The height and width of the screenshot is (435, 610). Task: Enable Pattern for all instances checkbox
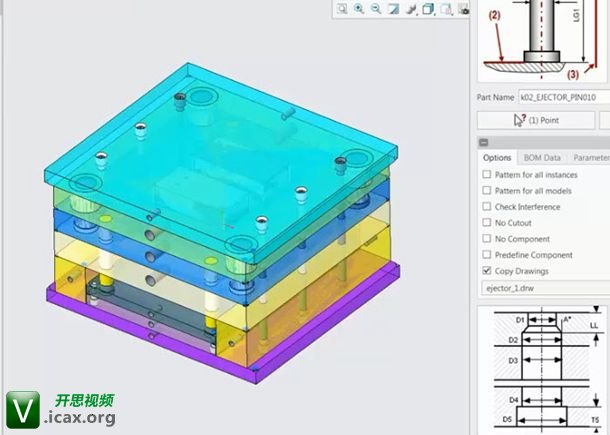[487, 175]
